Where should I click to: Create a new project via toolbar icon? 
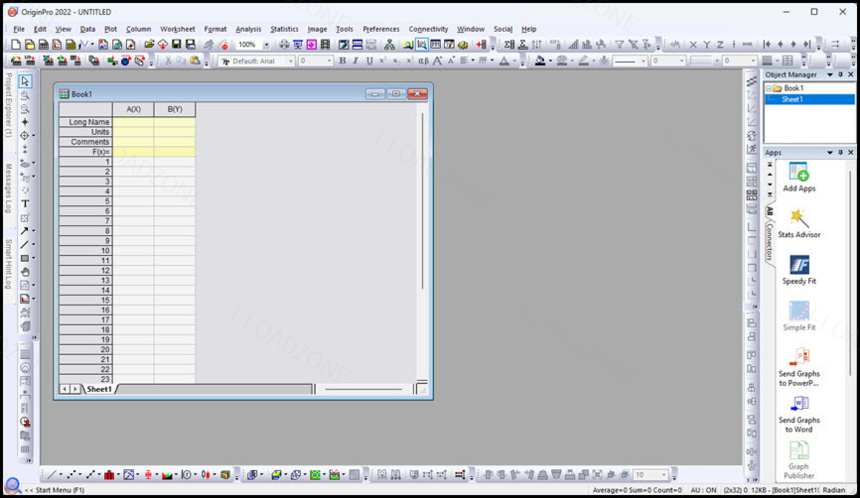click(x=16, y=45)
